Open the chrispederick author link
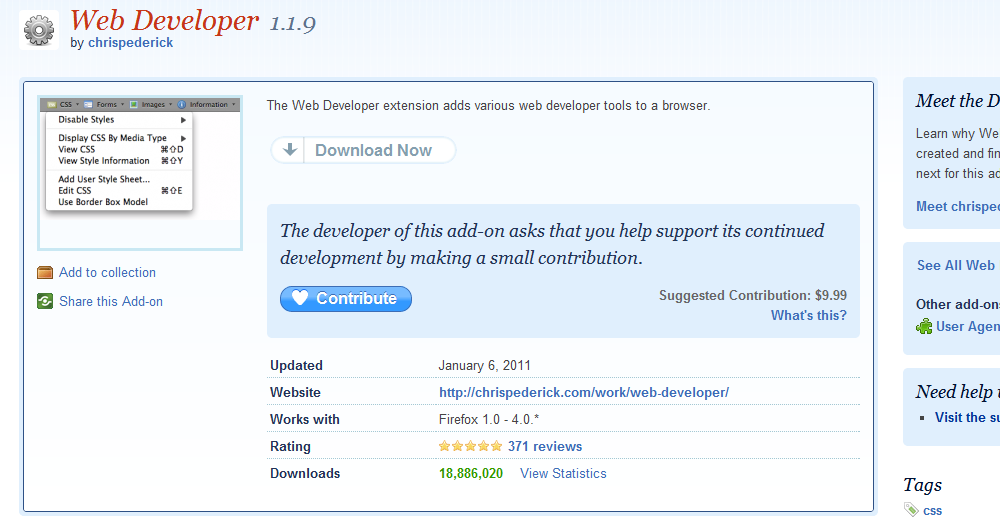Image resolution: width=1000 pixels, height=518 pixels. 131,43
